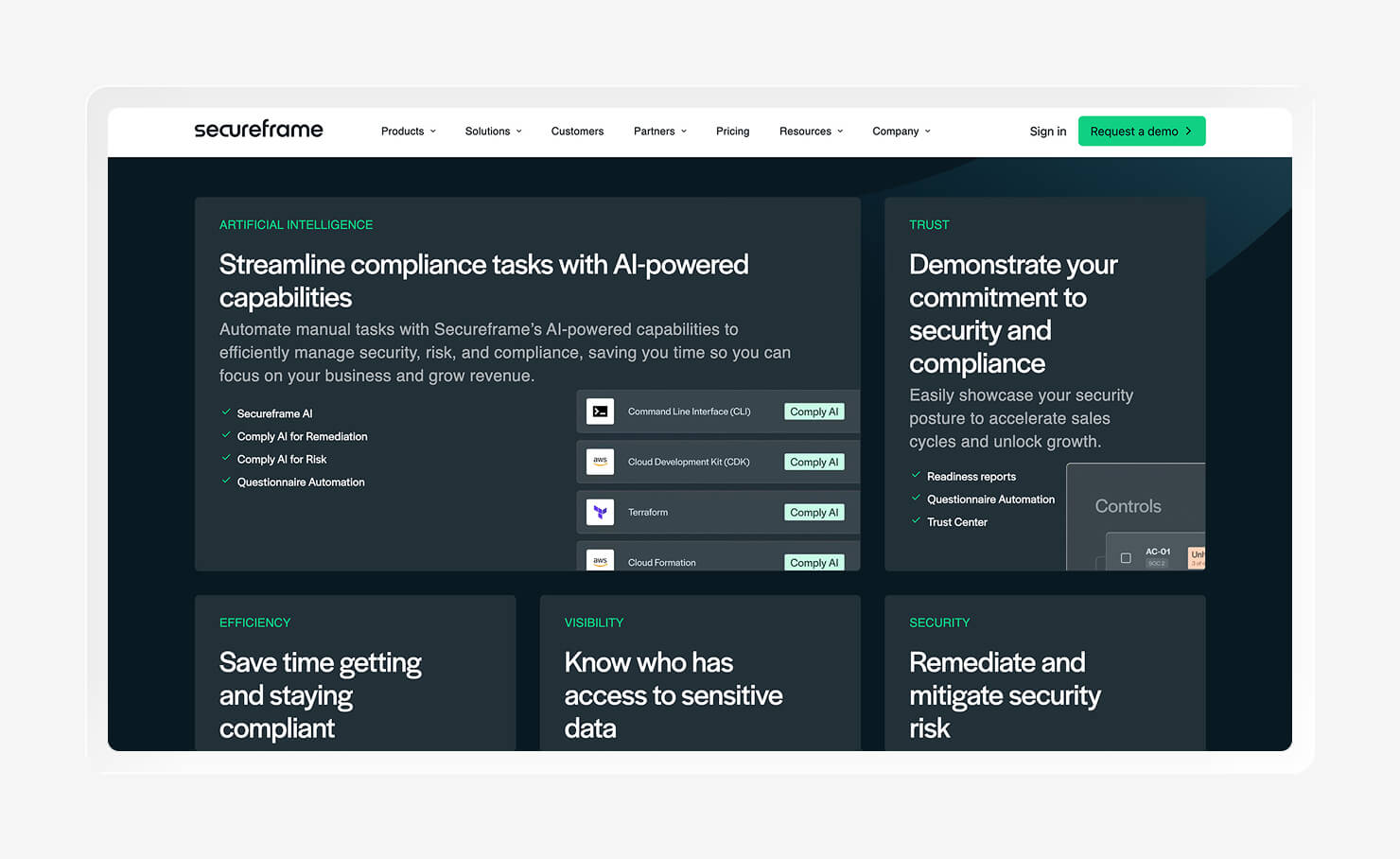Click the Request a demo button

coord(1142,131)
